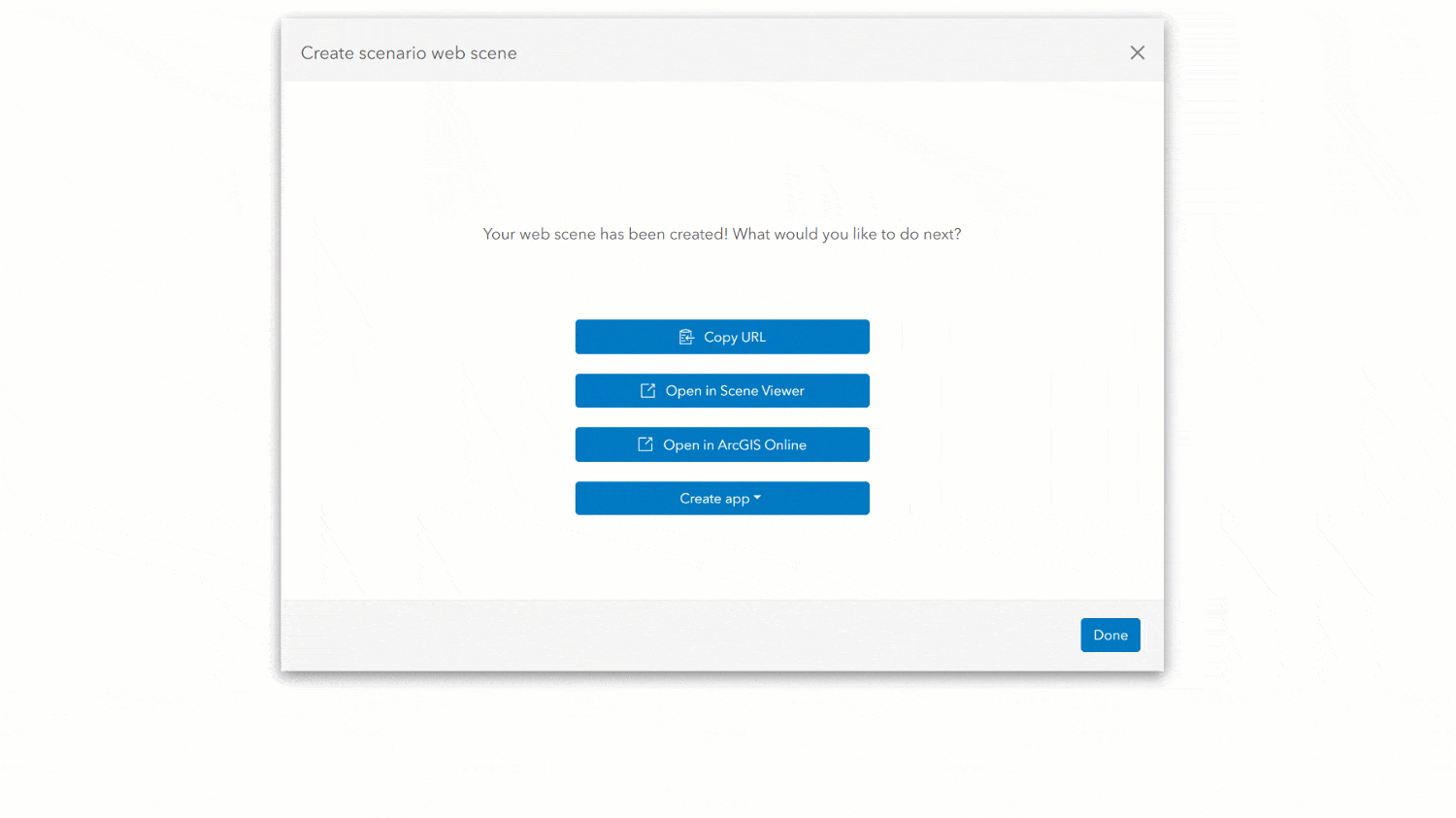1456x818 pixels.
Task: Select the Copy URL action
Action: [722, 337]
